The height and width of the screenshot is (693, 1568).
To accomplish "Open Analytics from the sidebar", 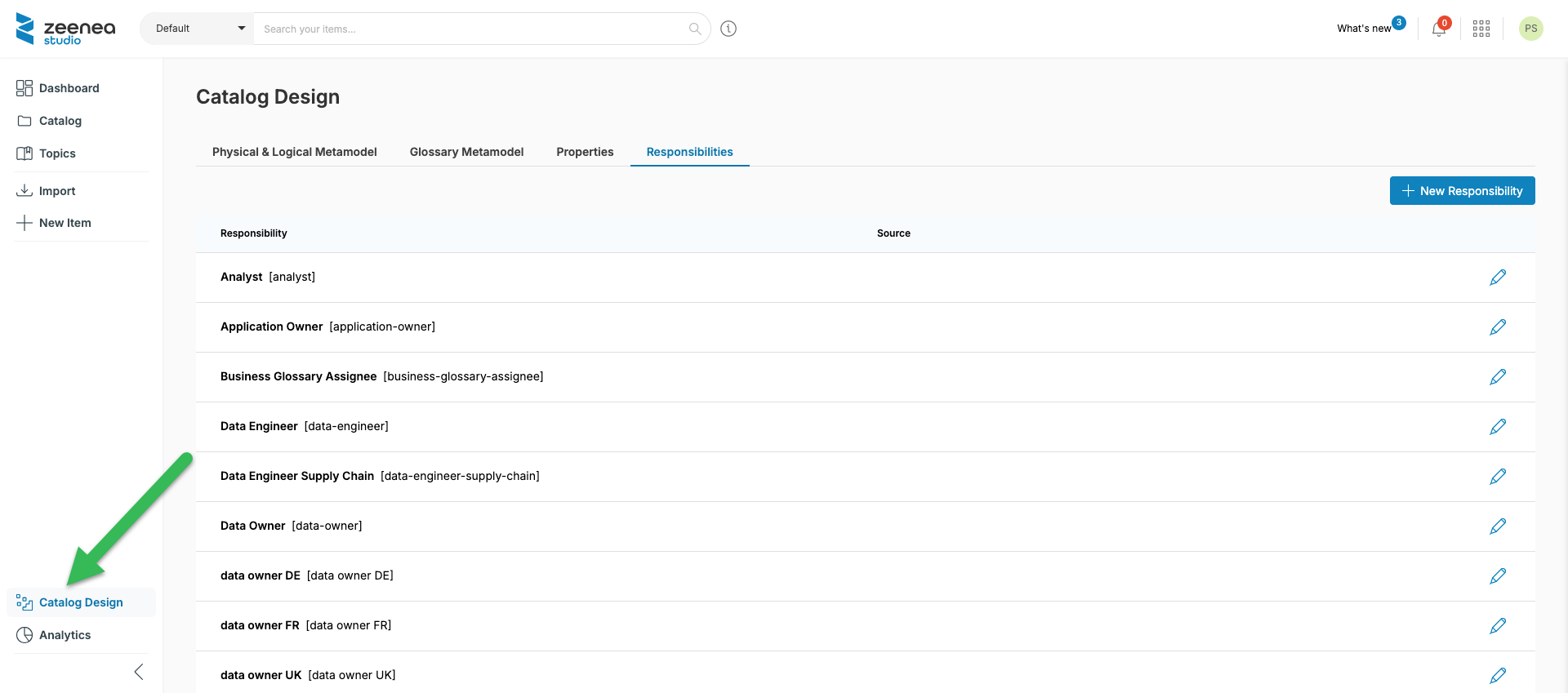I will pyautogui.click(x=65, y=635).
